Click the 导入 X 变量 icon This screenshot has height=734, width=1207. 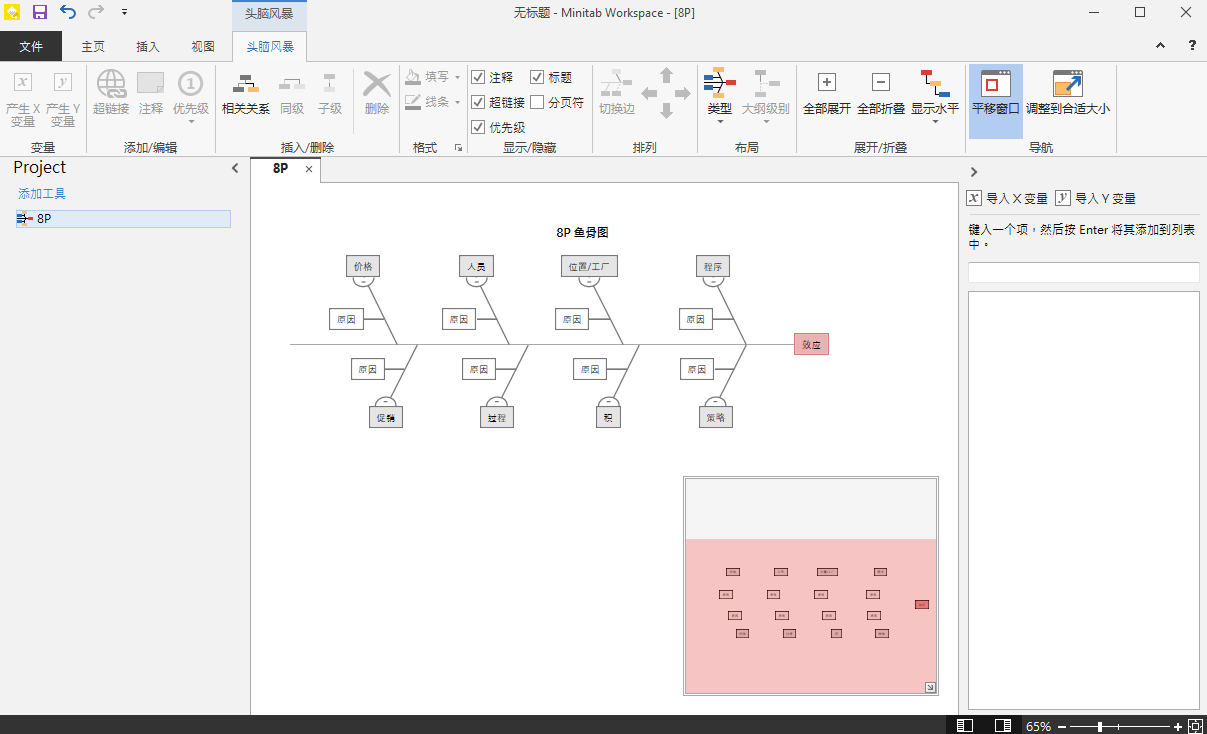pyautogui.click(x=975, y=198)
